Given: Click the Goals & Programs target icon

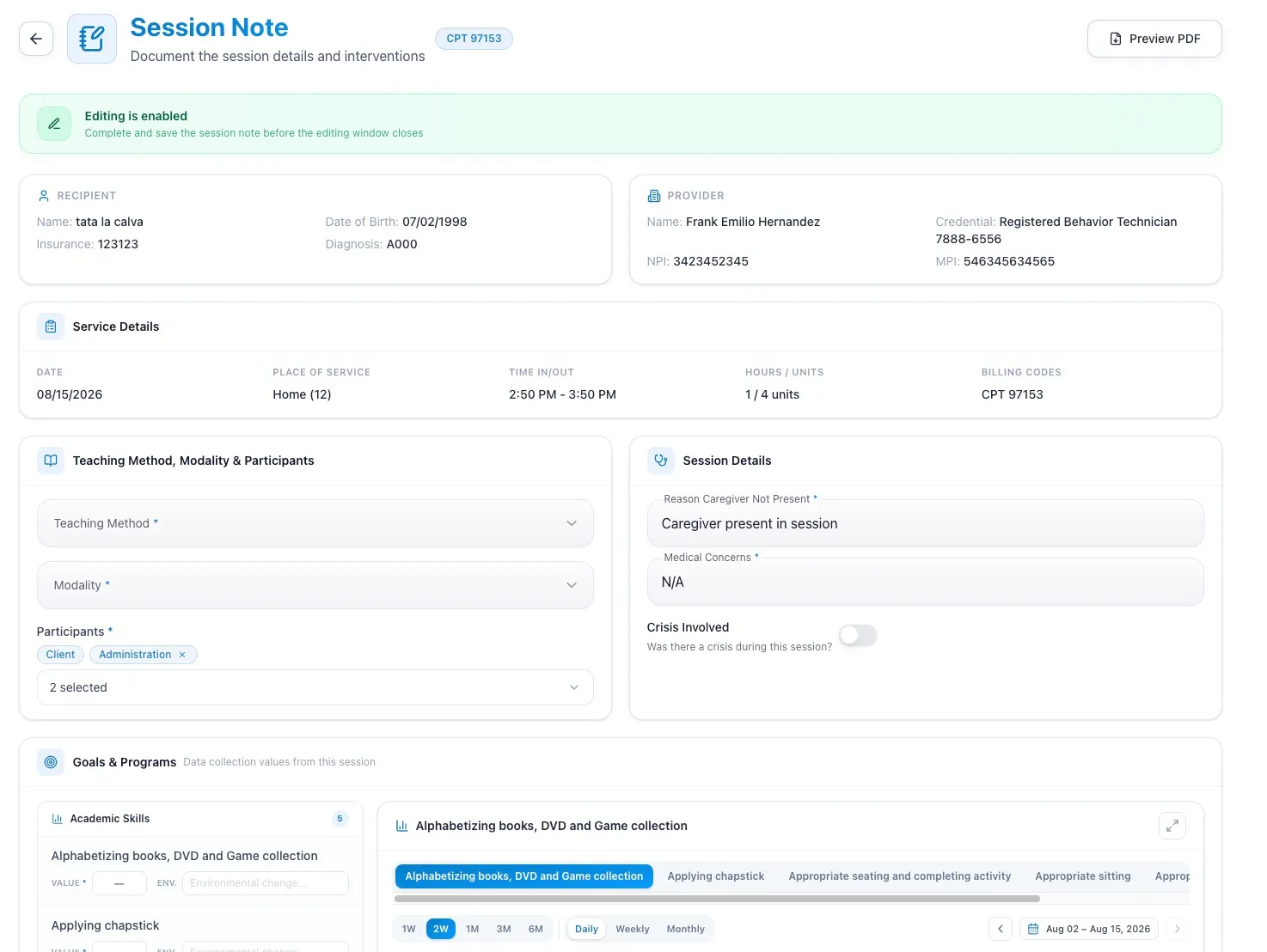Looking at the screenshot, I should coord(51,762).
